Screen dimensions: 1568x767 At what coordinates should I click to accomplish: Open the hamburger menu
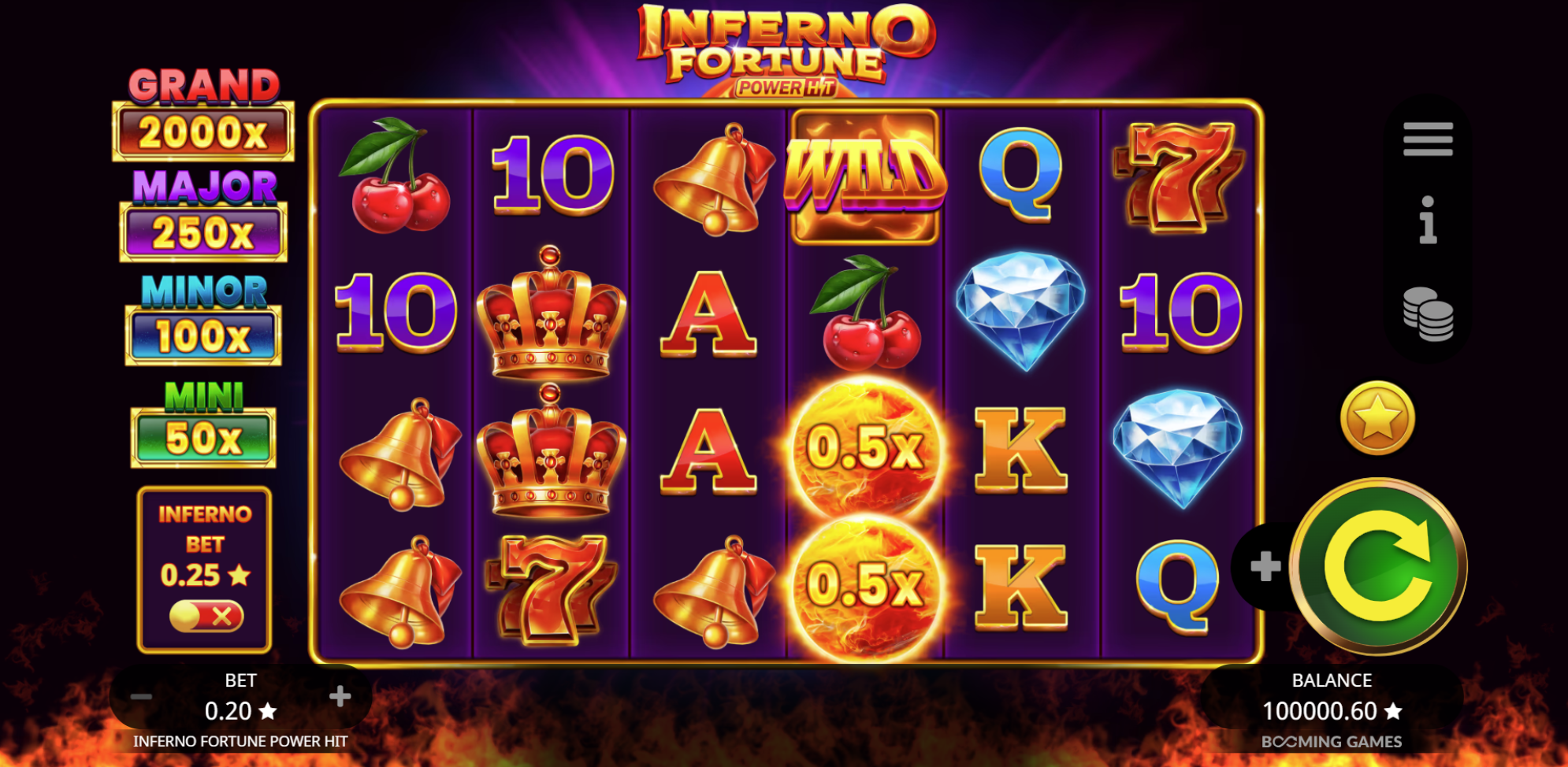click(x=1428, y=139)
